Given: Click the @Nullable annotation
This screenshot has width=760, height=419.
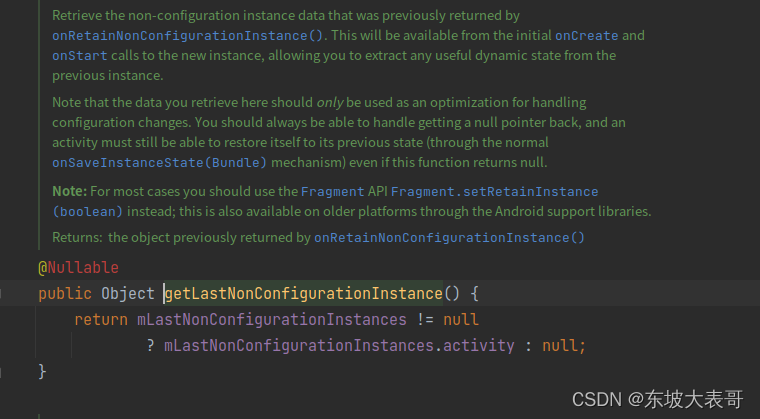Looking at the screenshot, I should (79, 268).
